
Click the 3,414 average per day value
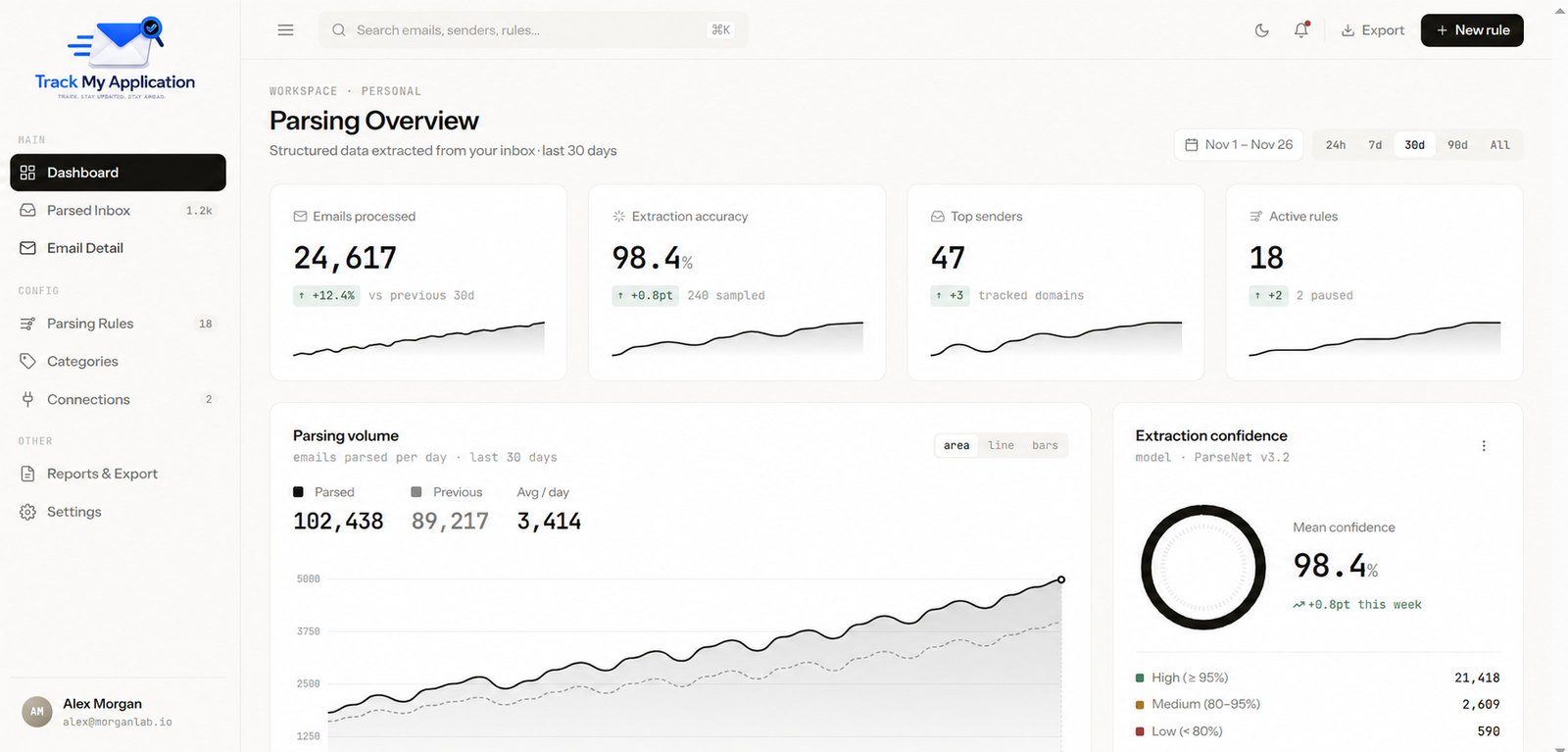point(549,522)
